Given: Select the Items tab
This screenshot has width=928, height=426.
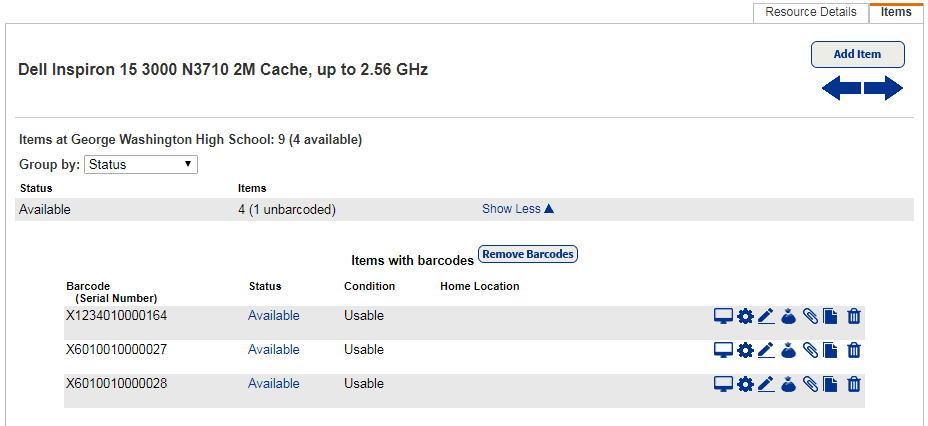Looking at the screenshot, I should [x=896, y=12].
